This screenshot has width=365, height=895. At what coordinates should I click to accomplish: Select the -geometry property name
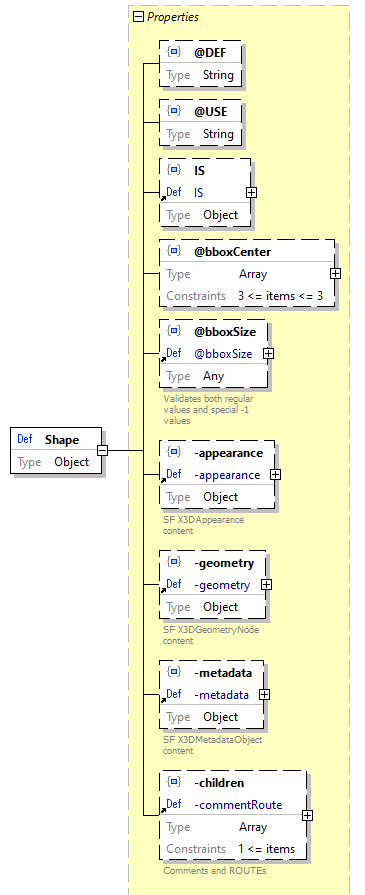tap(224, 563)
